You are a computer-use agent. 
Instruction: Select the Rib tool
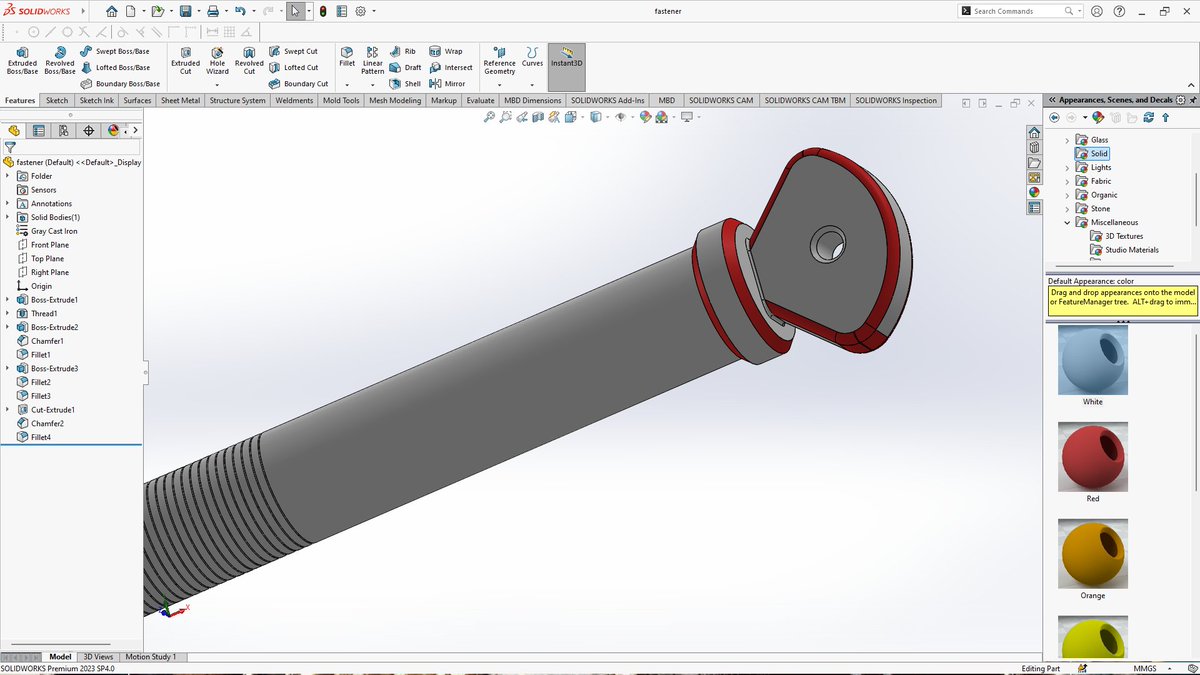(403, 51)
